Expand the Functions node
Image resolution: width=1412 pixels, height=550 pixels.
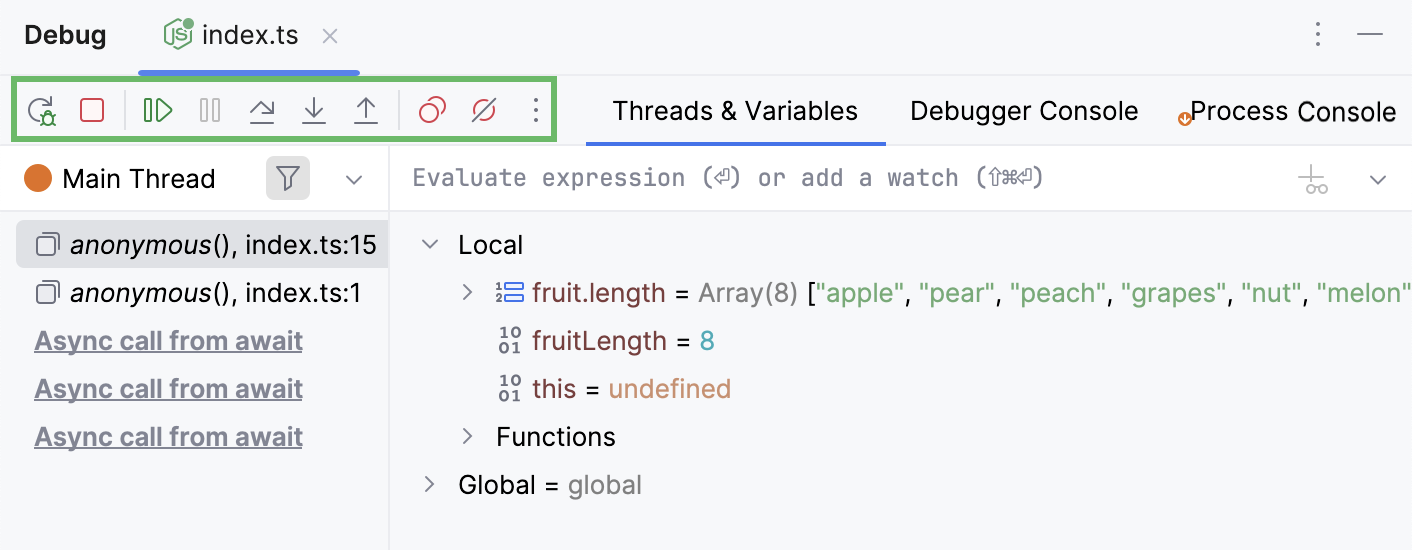point(467,437)
